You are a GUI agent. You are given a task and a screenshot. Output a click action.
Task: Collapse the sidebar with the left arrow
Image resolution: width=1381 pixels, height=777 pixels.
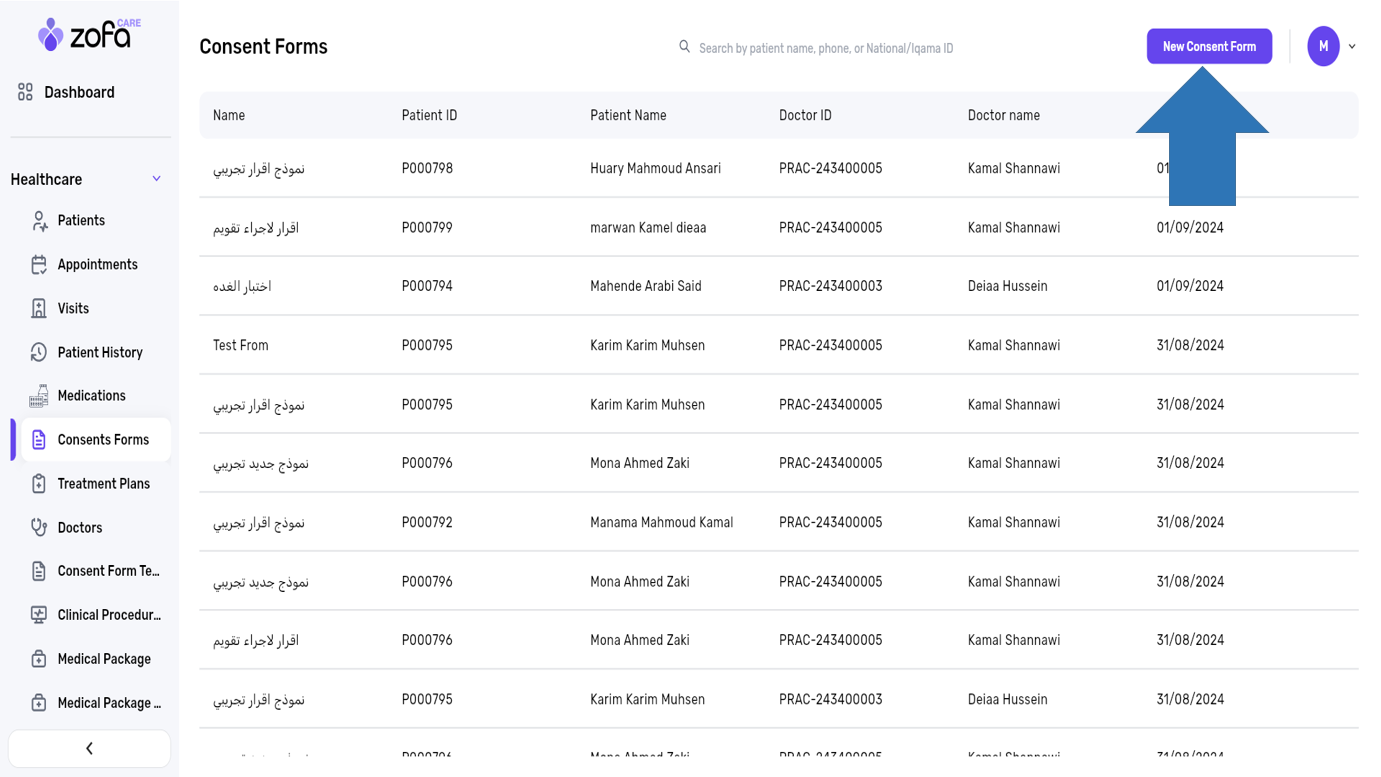(x=89, y=748)
